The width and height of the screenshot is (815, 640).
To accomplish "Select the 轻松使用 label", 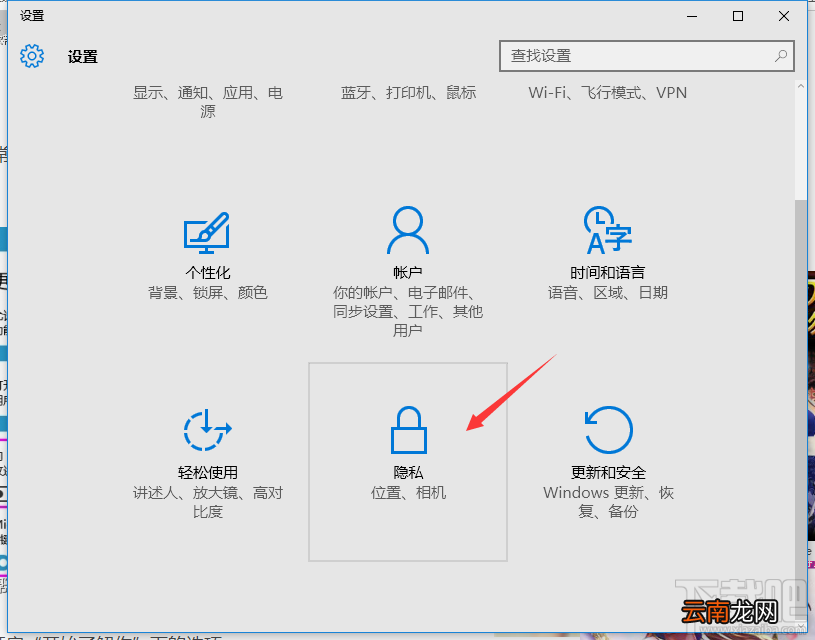I will pos(207,472).
